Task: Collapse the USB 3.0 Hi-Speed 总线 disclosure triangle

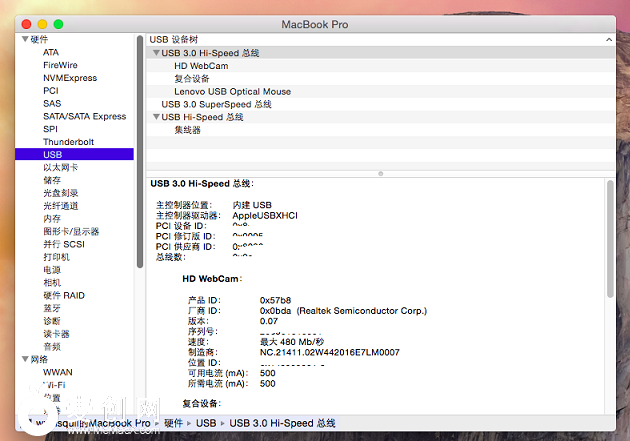Action: (x=155, y=53)
